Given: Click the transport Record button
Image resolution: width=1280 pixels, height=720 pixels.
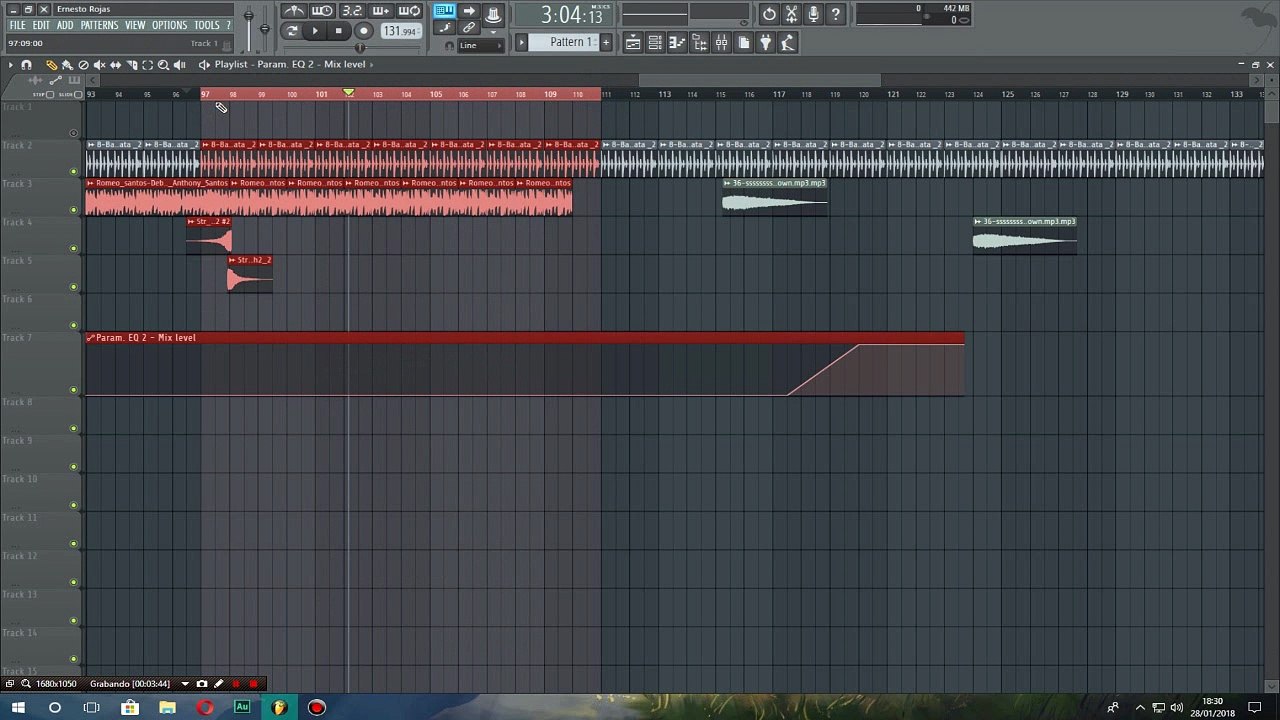Looking at the screenshot, I should pyautogui.click(x=363, y=31).
